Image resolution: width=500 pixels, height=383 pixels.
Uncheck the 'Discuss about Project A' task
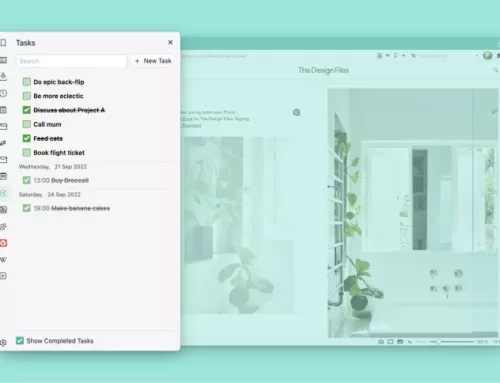pyautogui.click(x=27, y=110)
